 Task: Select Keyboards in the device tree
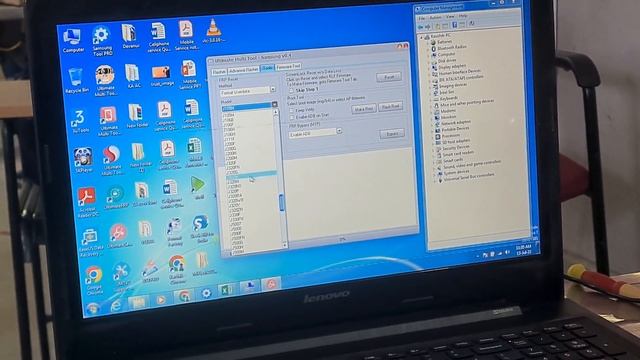[x=449, y=98]
